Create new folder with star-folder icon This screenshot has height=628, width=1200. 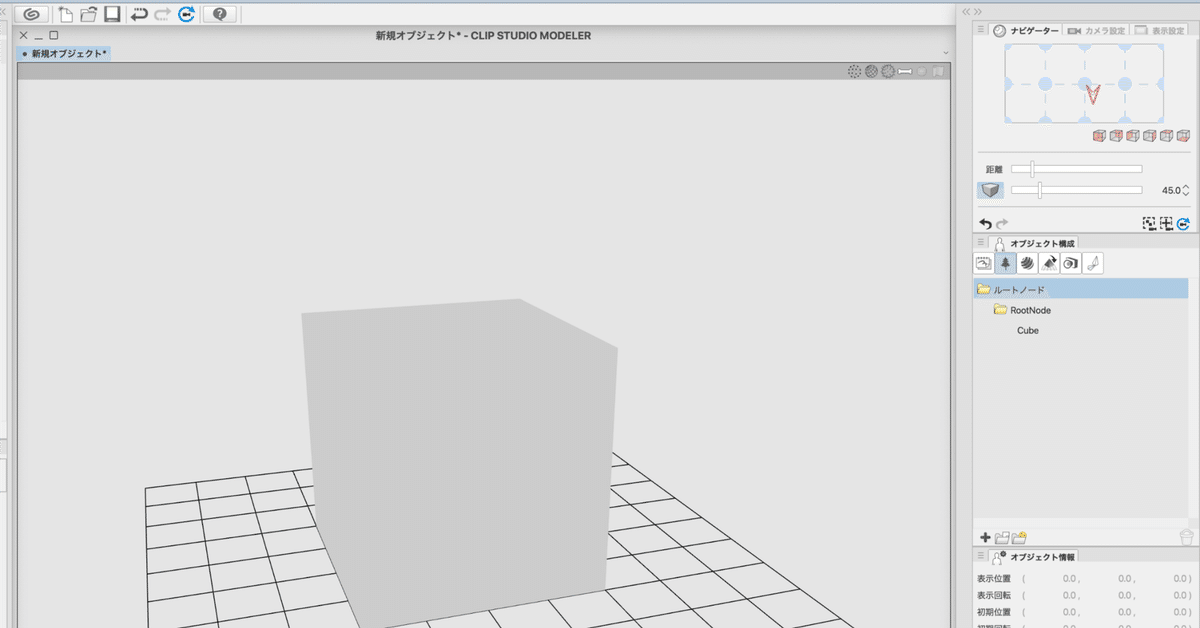pyautogui.click(x=1020, y=538)
